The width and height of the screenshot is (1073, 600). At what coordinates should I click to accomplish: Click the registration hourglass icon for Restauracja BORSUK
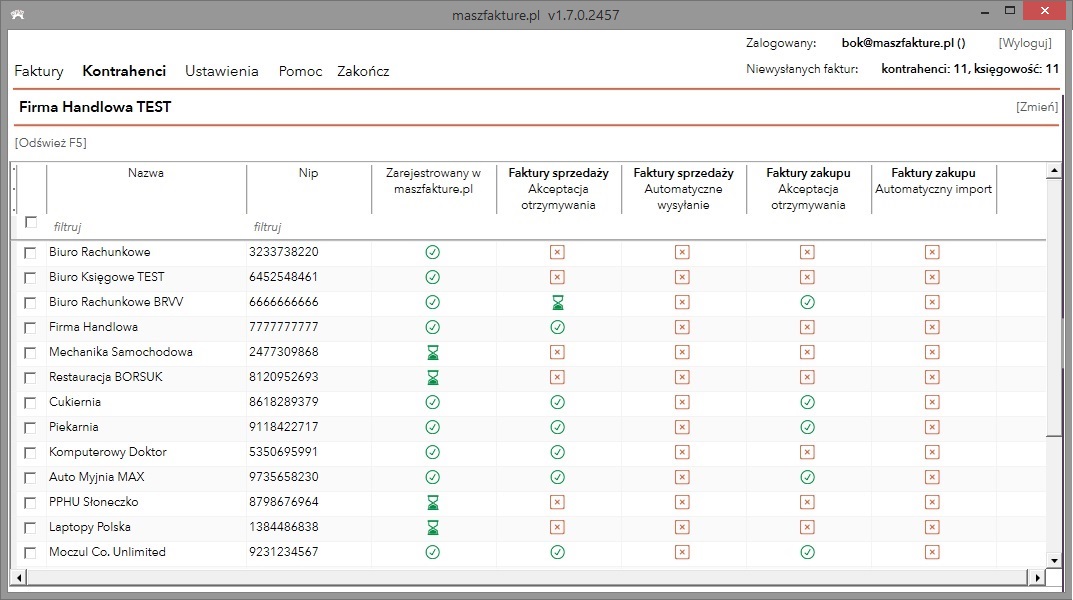tap(432, 378)
